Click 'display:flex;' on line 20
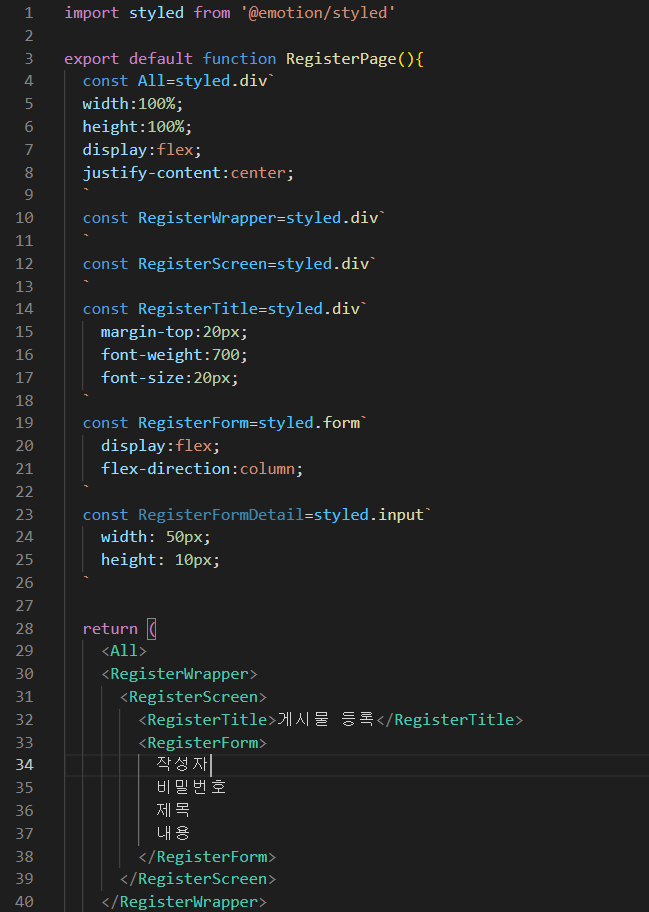This screenshot has height=912, width=649. [x=161, y=446]
